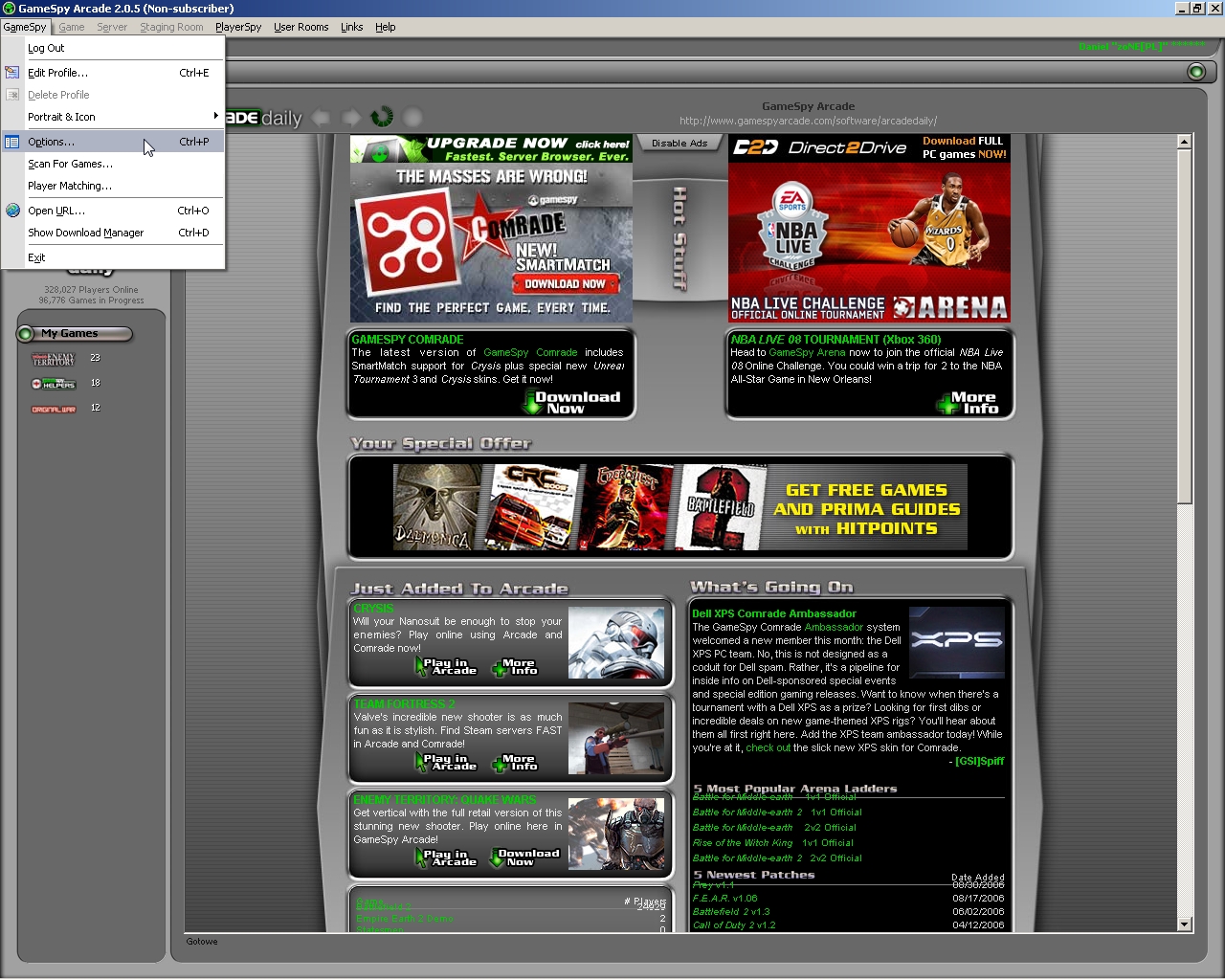Choose Show Download Manager entry
Screen dimensions: 1225x980
point(113,233)
